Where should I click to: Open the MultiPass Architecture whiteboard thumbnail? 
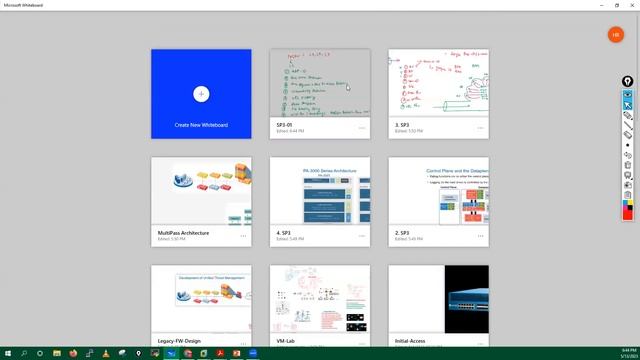click(201, 191)
